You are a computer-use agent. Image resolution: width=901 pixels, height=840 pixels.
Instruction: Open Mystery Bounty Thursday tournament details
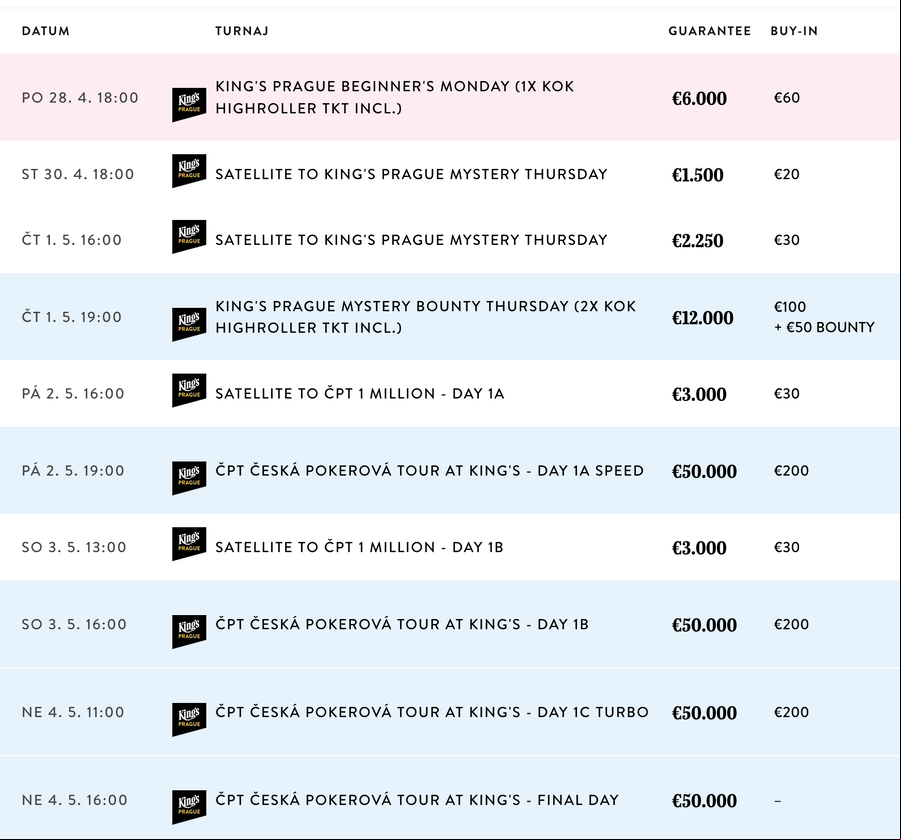click(426, 317)
